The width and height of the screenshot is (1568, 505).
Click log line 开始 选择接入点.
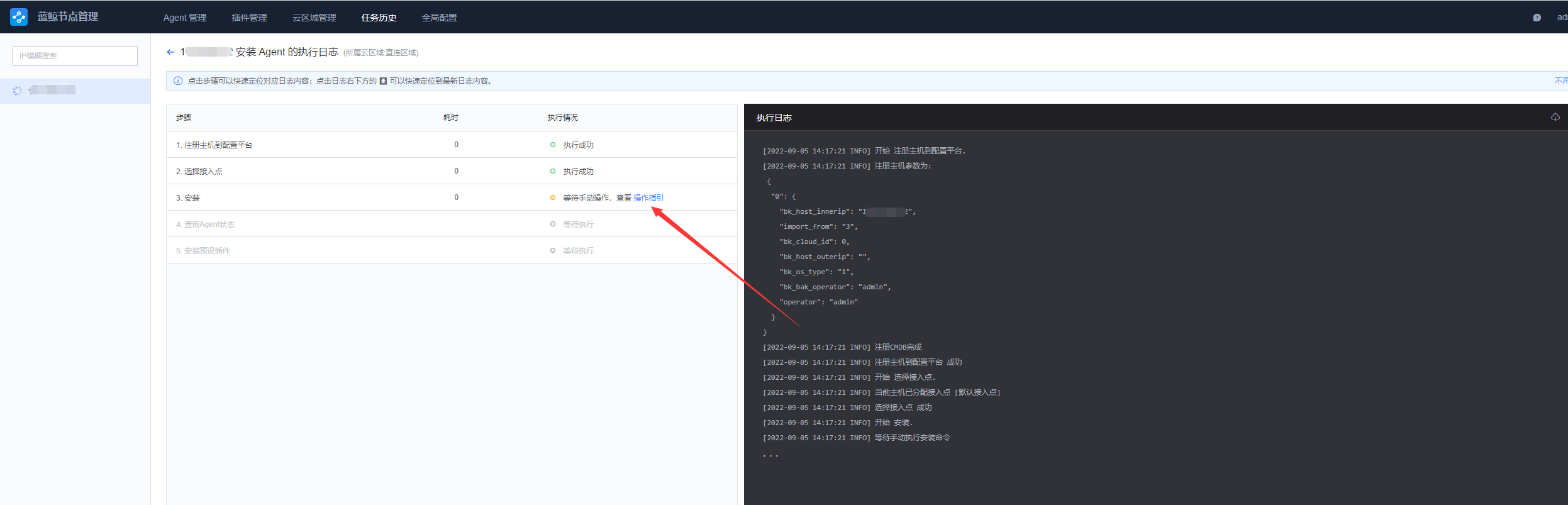click(849, 377)
